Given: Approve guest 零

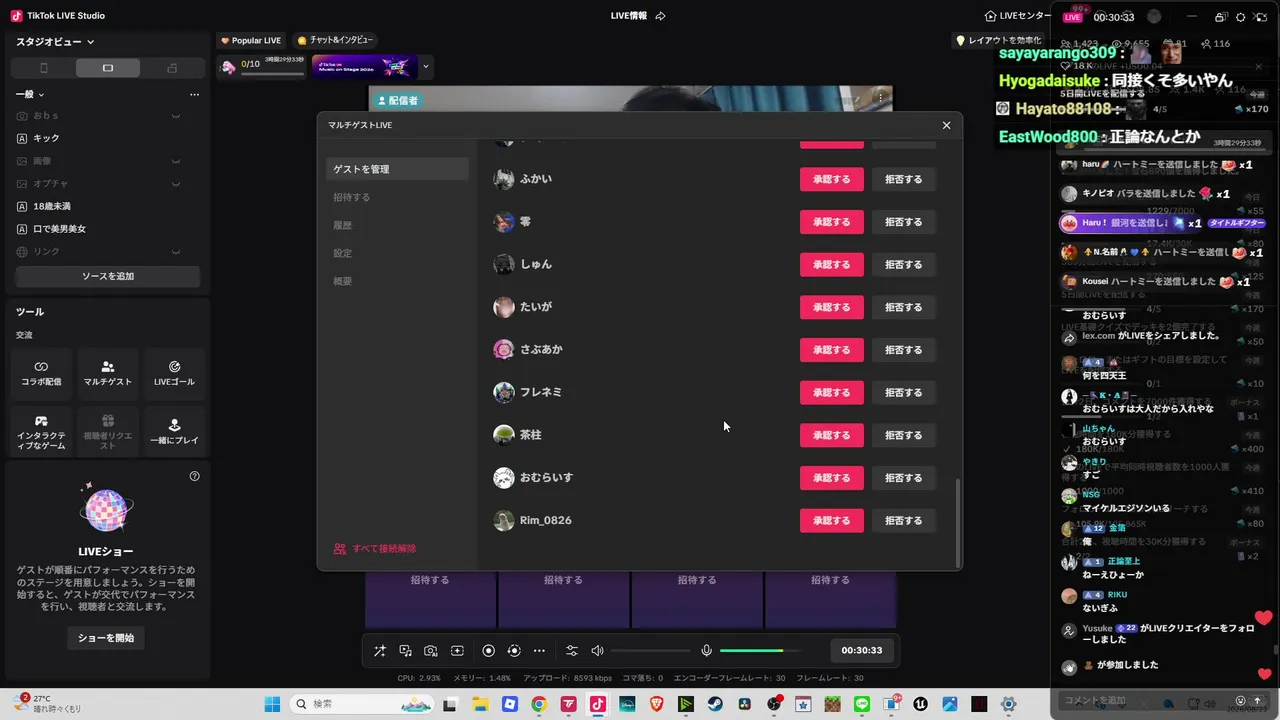Looking at the screenshot, I should click(832, 222).
